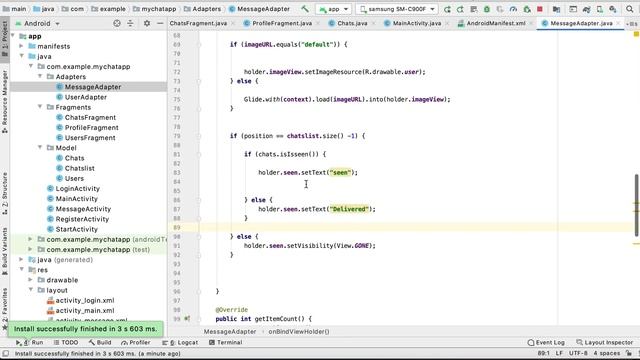Screen dimensions: 640x360
Task: Click the yellow warning indicator above scrollbar
Action: coord(636,35)
